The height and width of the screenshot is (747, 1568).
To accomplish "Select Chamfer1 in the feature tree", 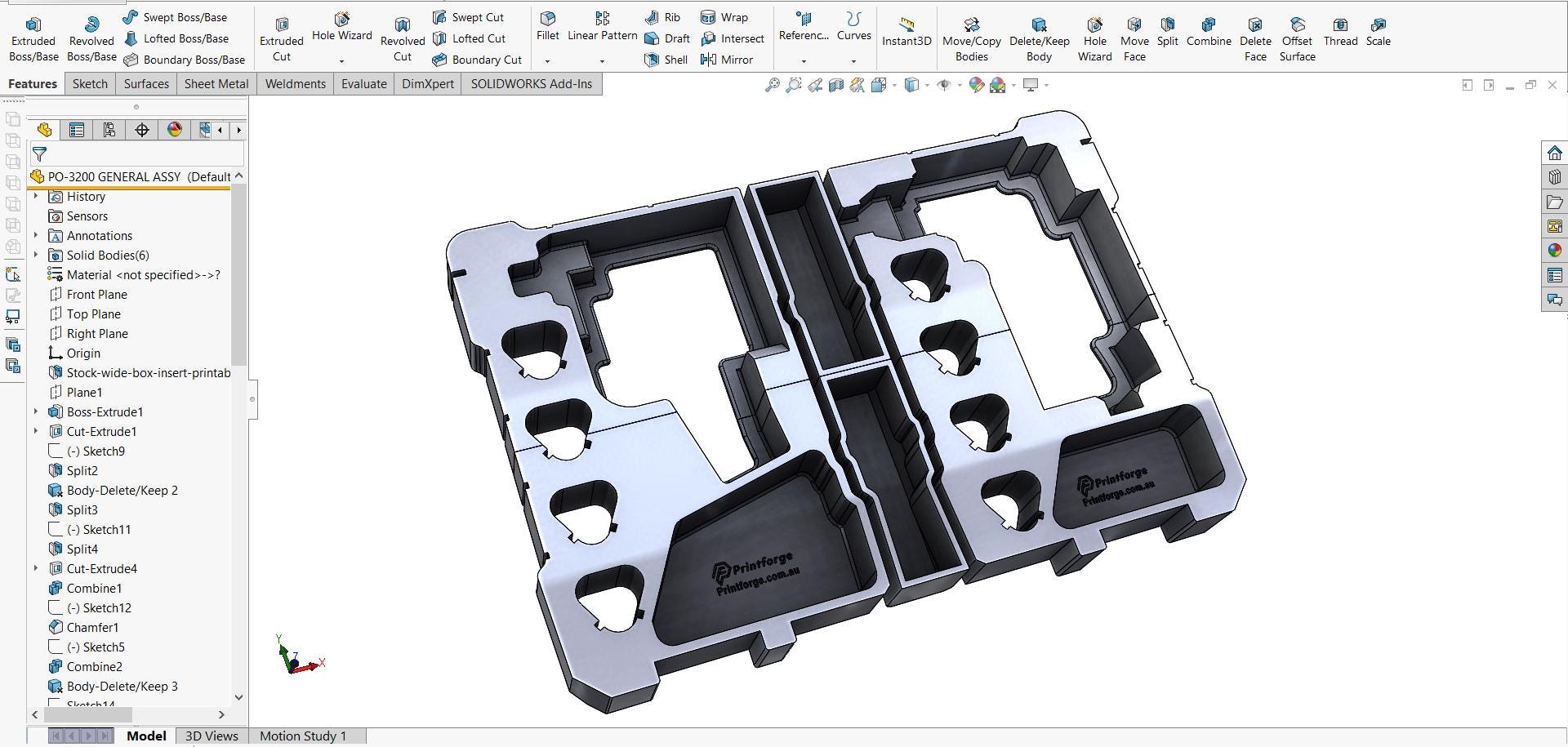I will [x=92, y=627].
